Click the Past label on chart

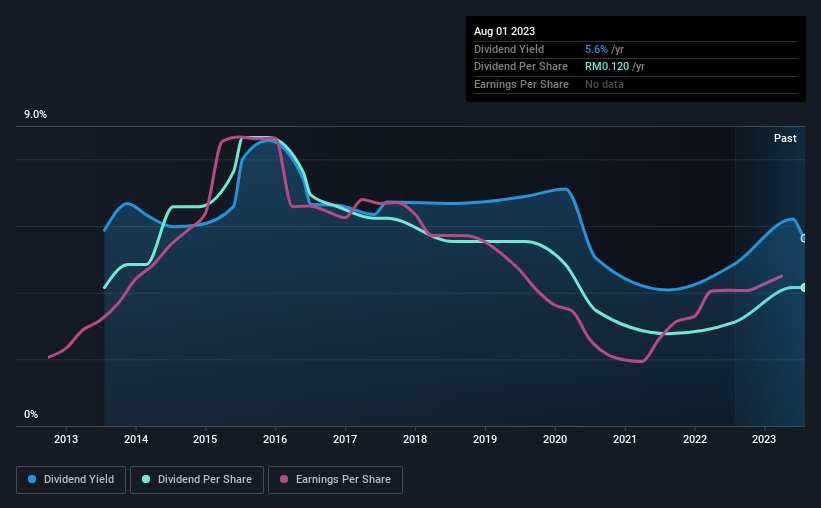coord(785,138)
